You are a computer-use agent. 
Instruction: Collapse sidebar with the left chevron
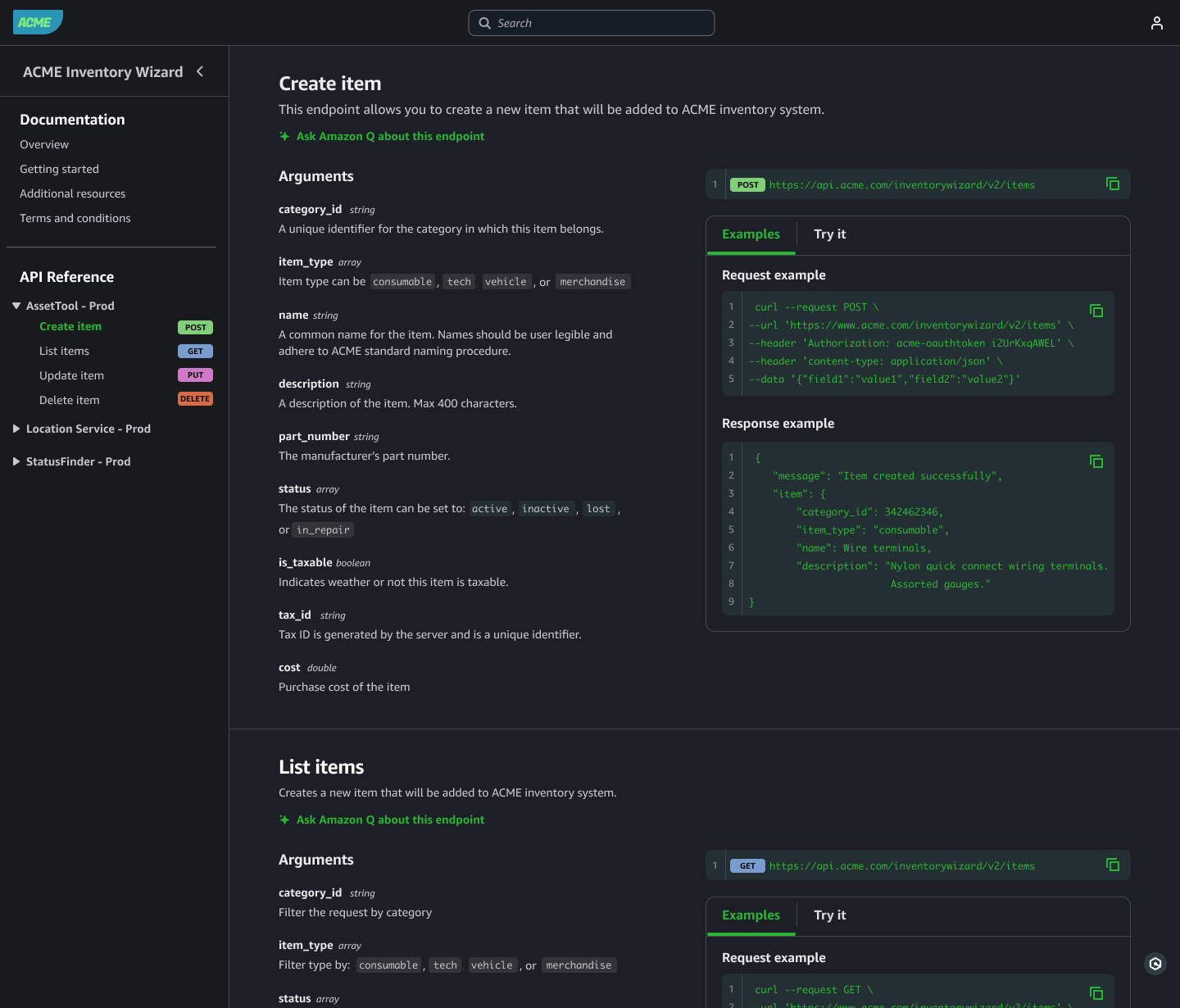click(x=200, y=71)
